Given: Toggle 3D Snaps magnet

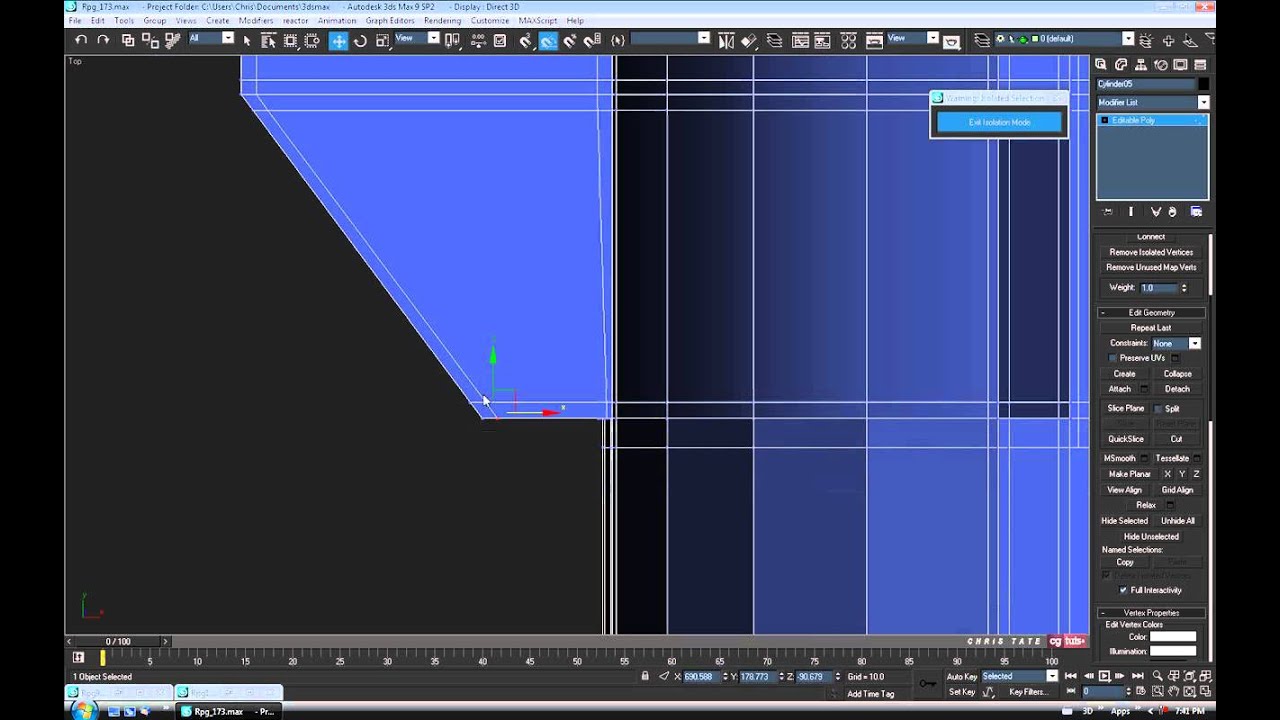Looking at the screenshot, I should coord(526,40).
